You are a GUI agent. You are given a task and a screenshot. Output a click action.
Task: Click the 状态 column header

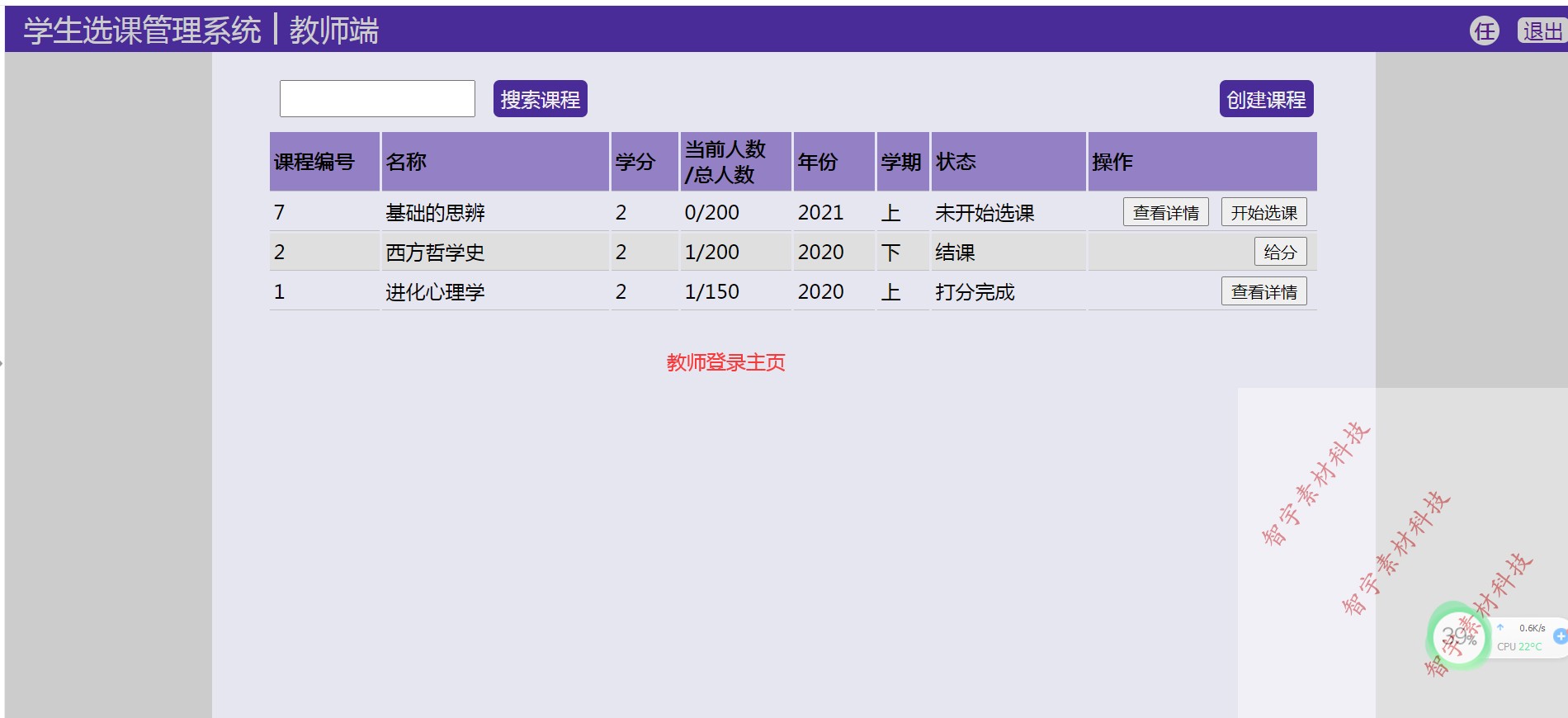click(1008, 162)
